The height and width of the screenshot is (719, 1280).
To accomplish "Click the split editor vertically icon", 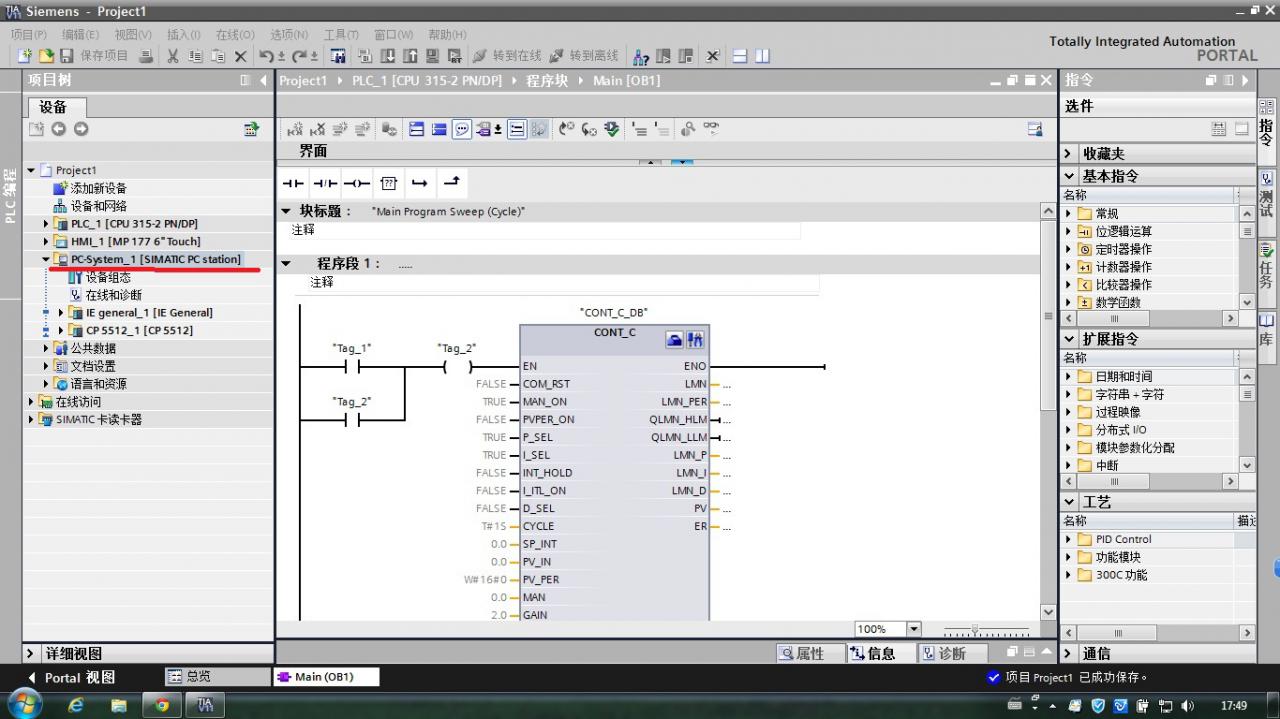I will pyautogui.click(x=762, y=56).
